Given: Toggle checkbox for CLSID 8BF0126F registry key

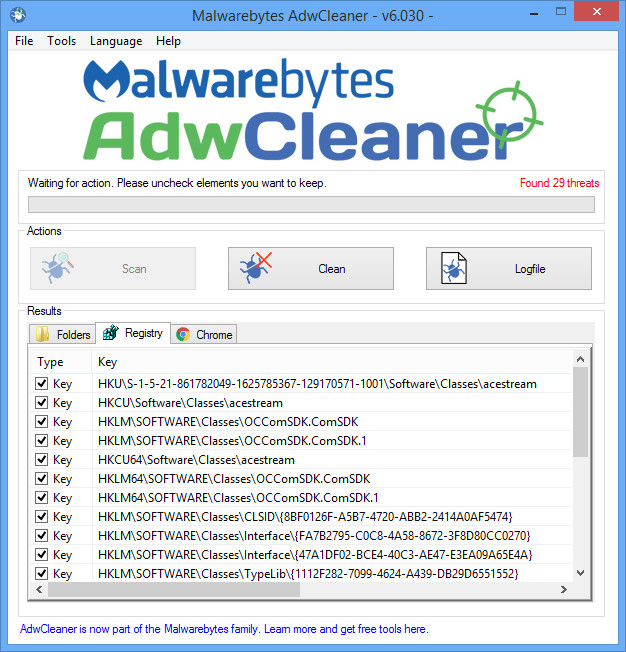Looking at the screenshot, I should [42, 516].
